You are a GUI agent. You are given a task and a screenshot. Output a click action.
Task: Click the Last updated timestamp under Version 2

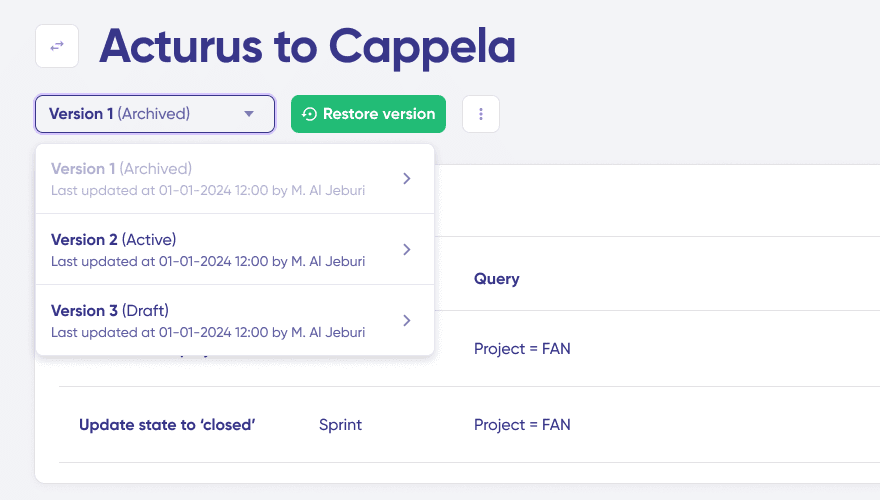208,262
